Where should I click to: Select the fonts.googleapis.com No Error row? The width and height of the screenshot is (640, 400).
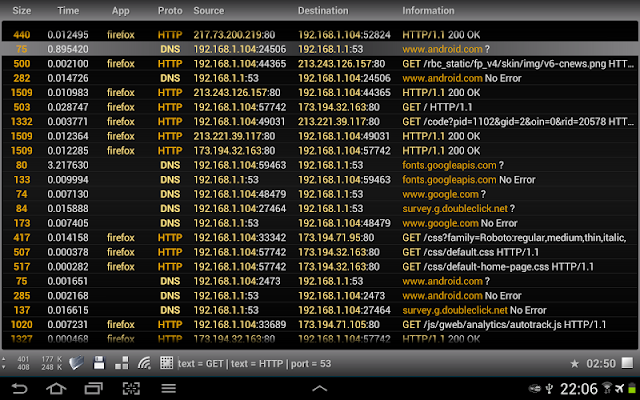pos(320,180)
